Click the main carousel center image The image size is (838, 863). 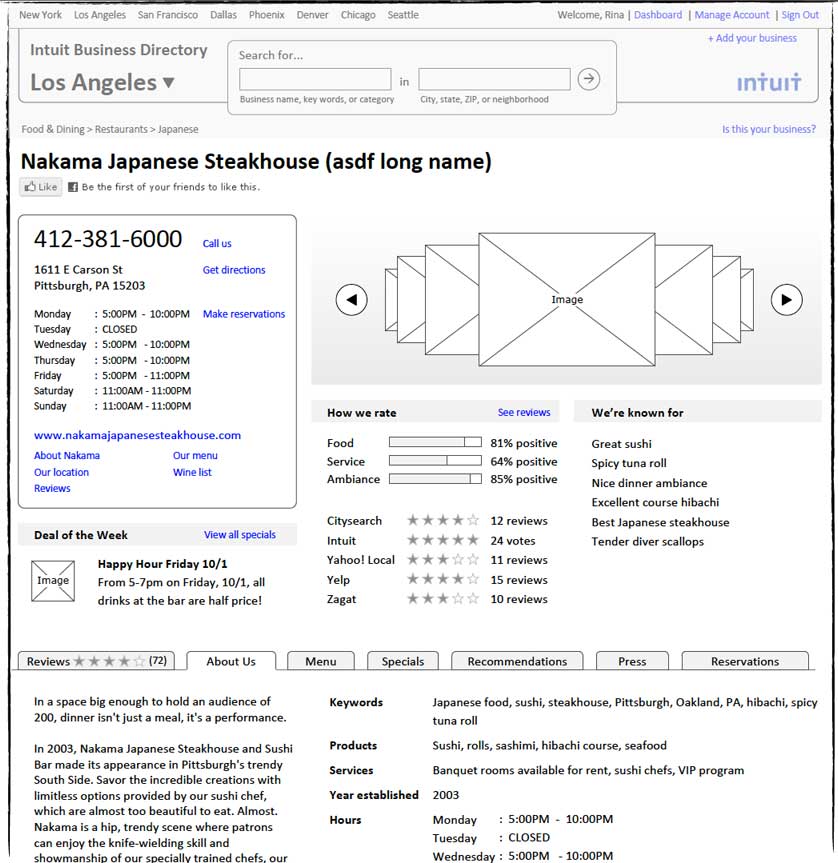[x=567, y=299]
